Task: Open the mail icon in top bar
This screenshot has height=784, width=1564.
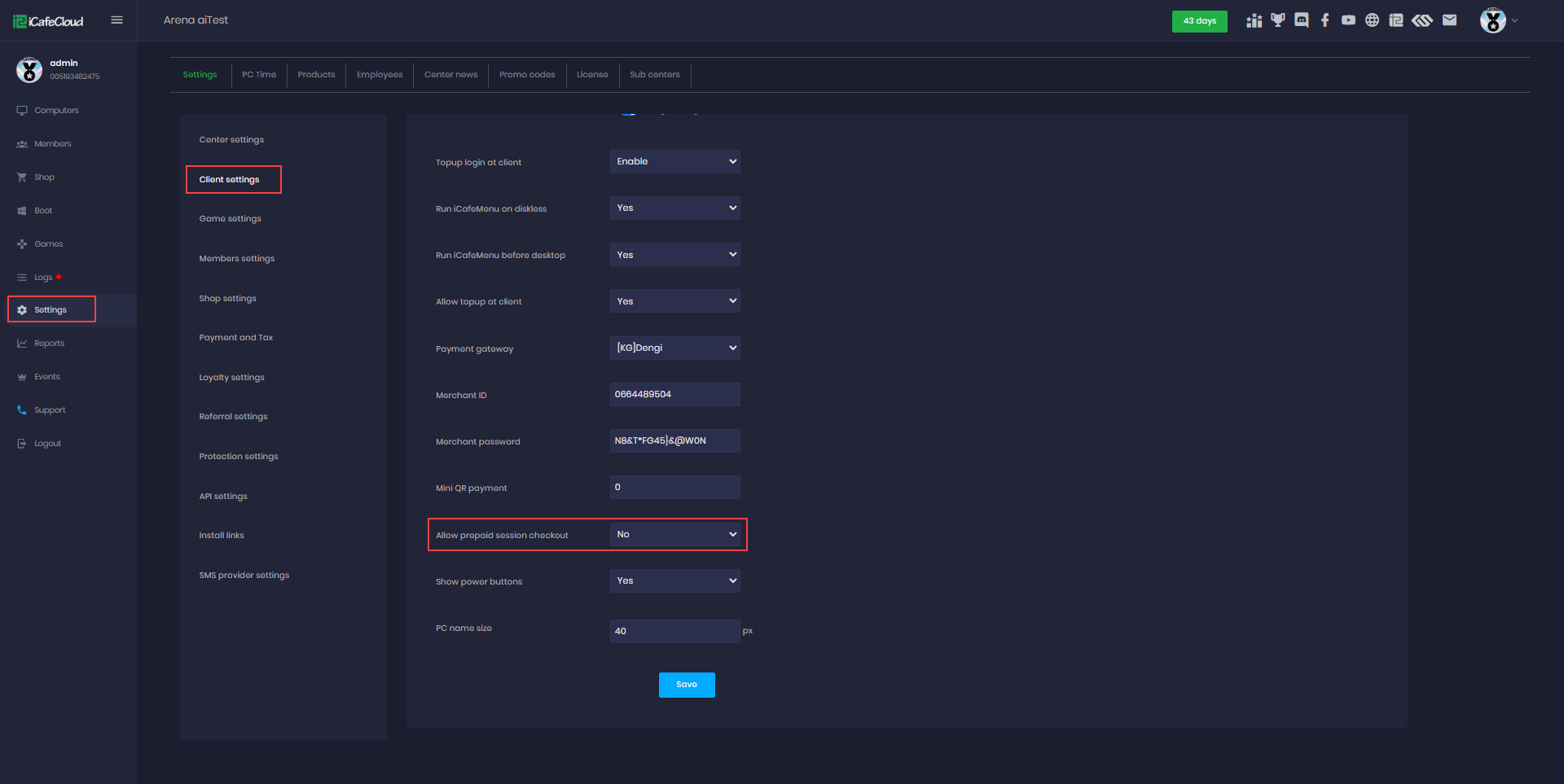Action: point(1450,20)
